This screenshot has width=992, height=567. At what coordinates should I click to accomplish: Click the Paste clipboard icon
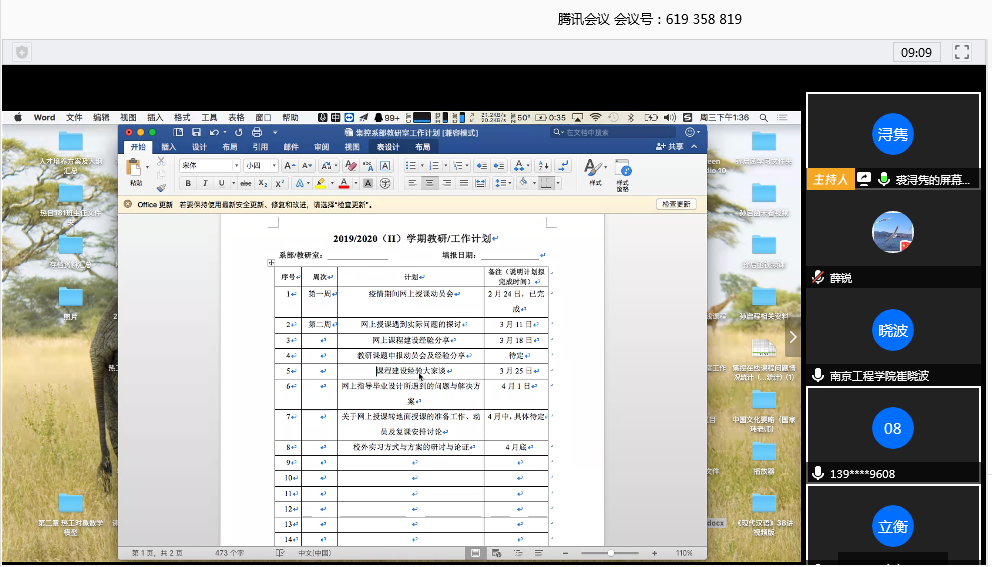pyautogui.click(x=137, y=168)
